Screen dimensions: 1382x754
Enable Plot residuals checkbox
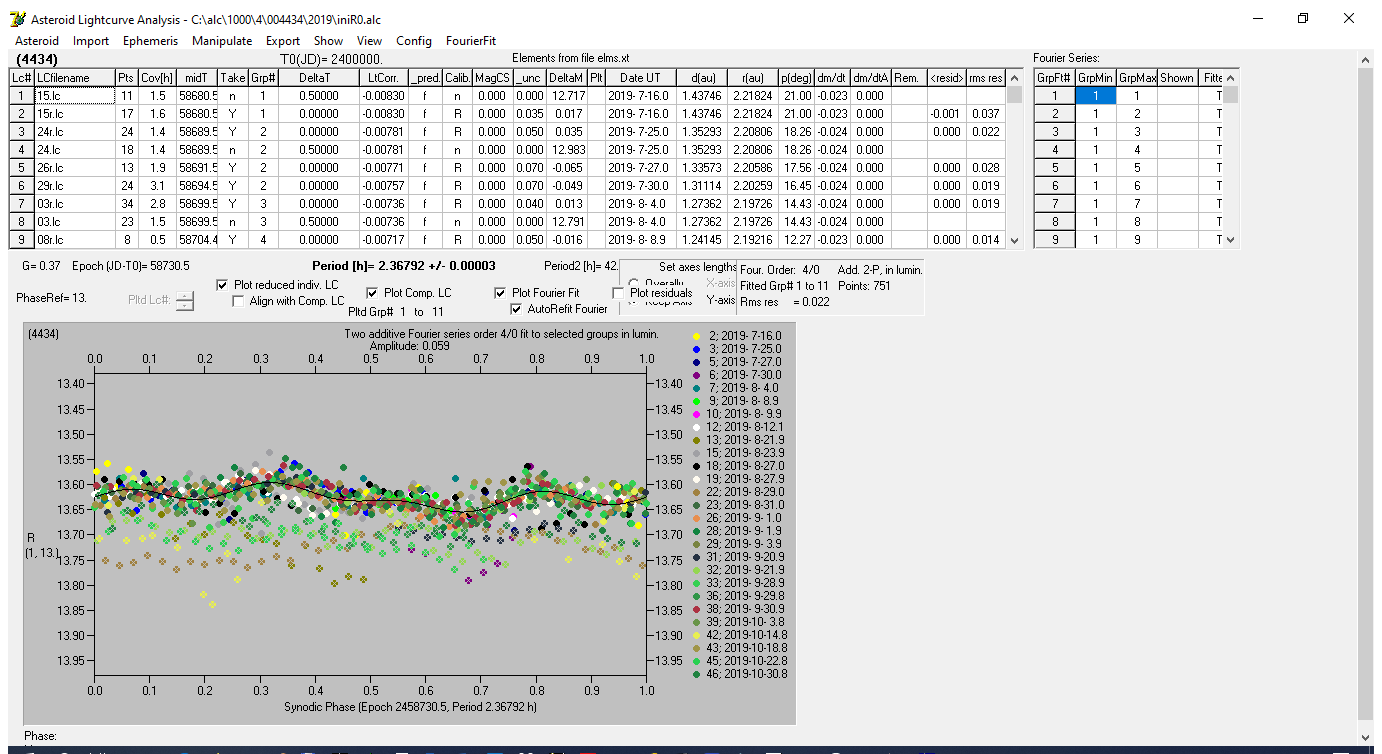(618, 293)
